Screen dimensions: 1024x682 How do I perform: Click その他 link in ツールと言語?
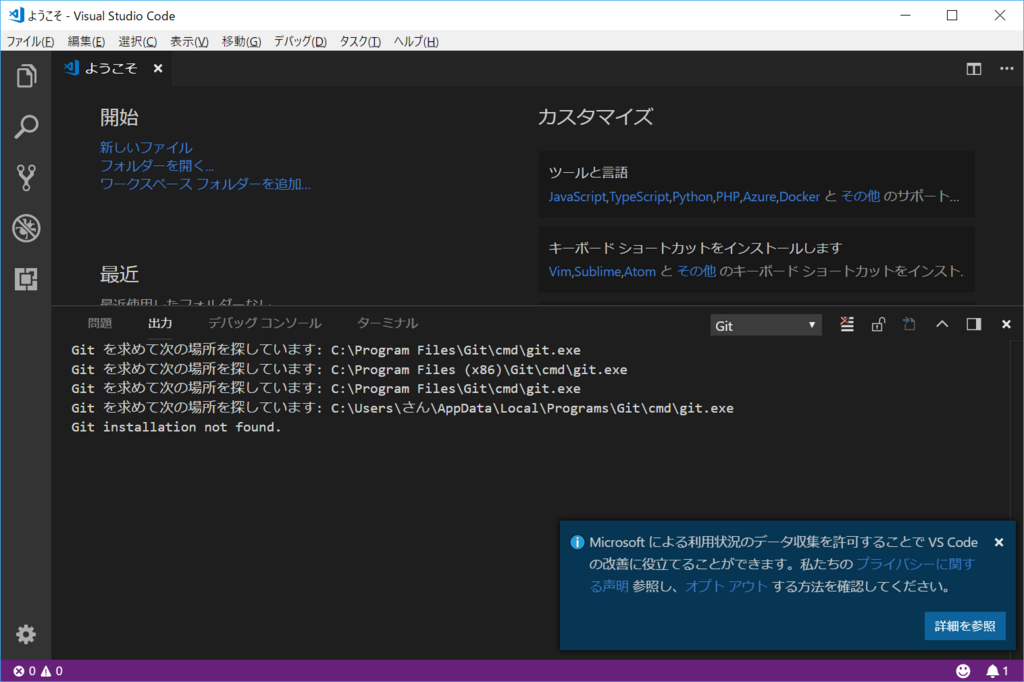click(860, 196)
